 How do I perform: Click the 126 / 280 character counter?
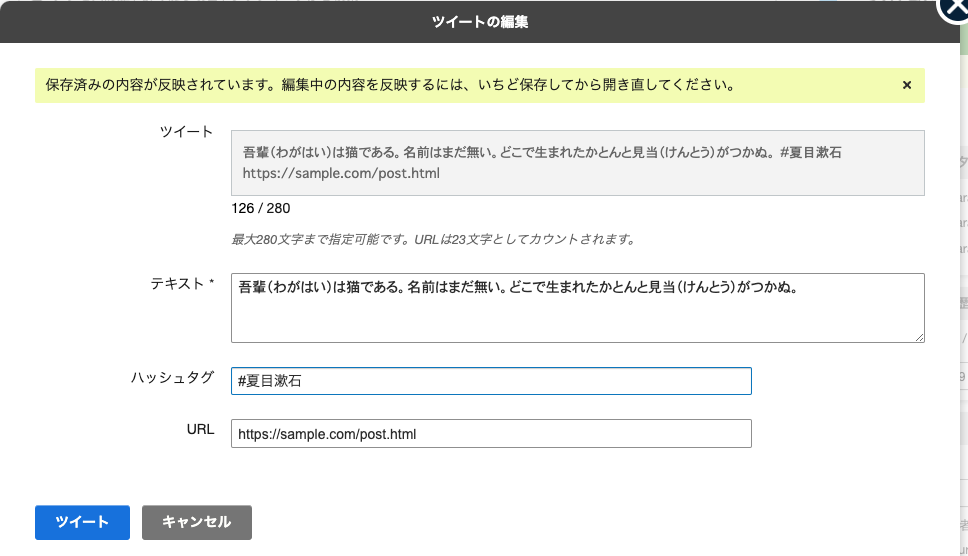click(x=261, y=209)
